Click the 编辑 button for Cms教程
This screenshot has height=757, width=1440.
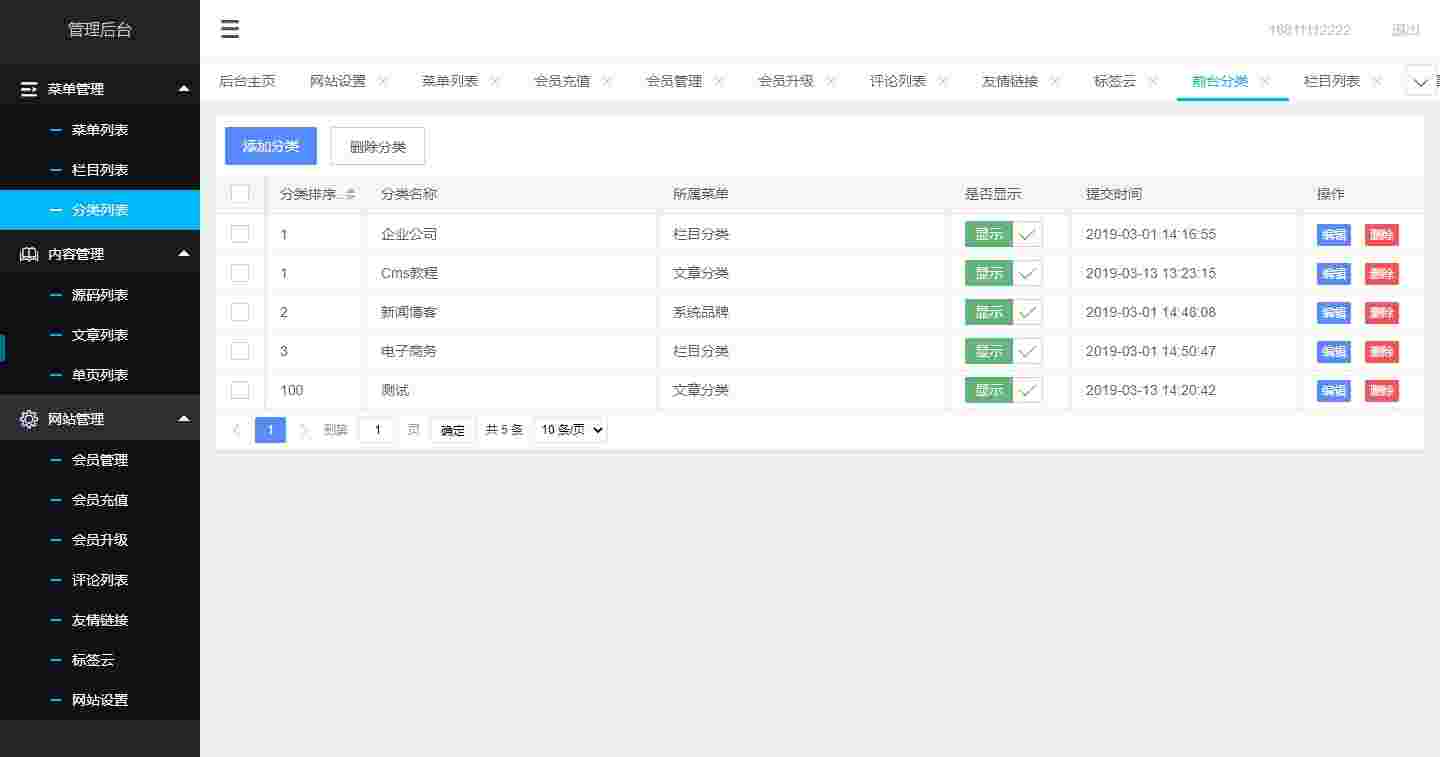(x=1333, y=273)
